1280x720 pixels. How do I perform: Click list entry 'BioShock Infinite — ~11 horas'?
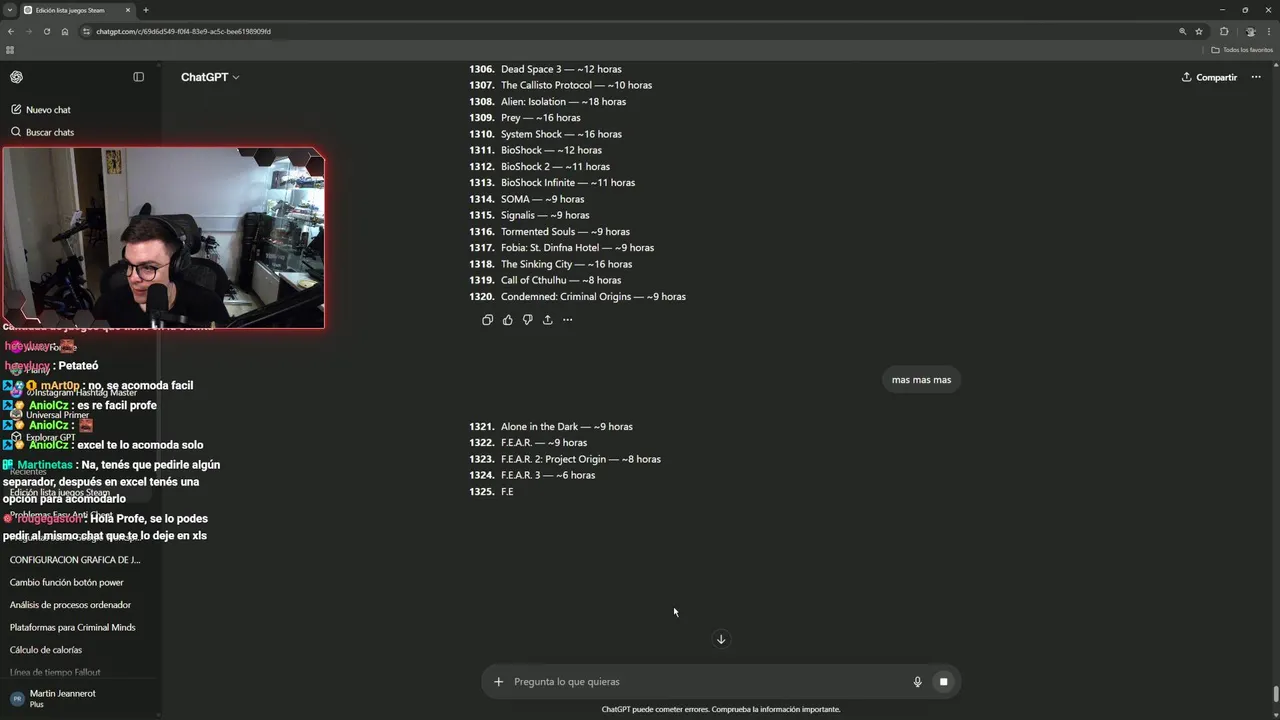point(568,183)
